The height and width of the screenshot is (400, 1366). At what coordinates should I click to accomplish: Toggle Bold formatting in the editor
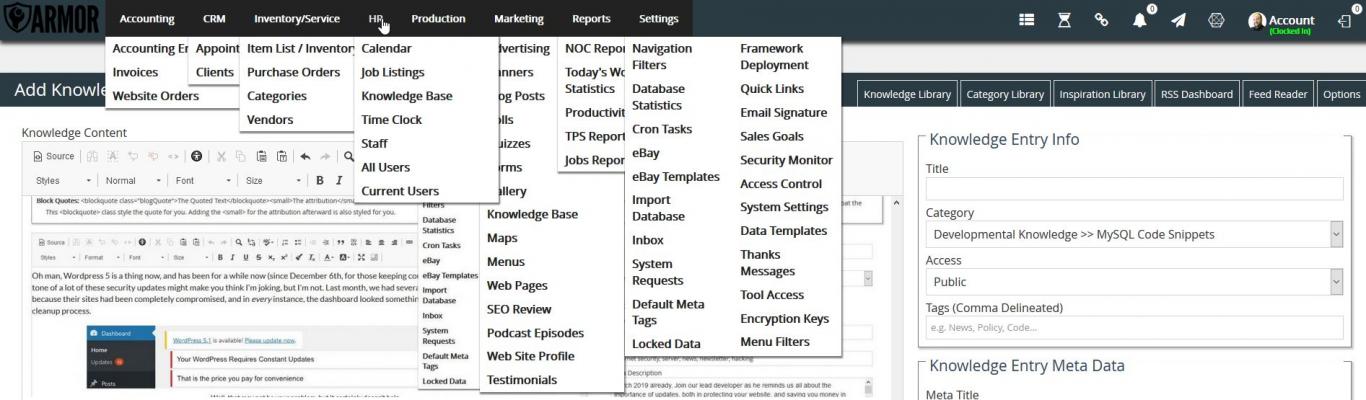pyautogui.click(x=320, y=180)
